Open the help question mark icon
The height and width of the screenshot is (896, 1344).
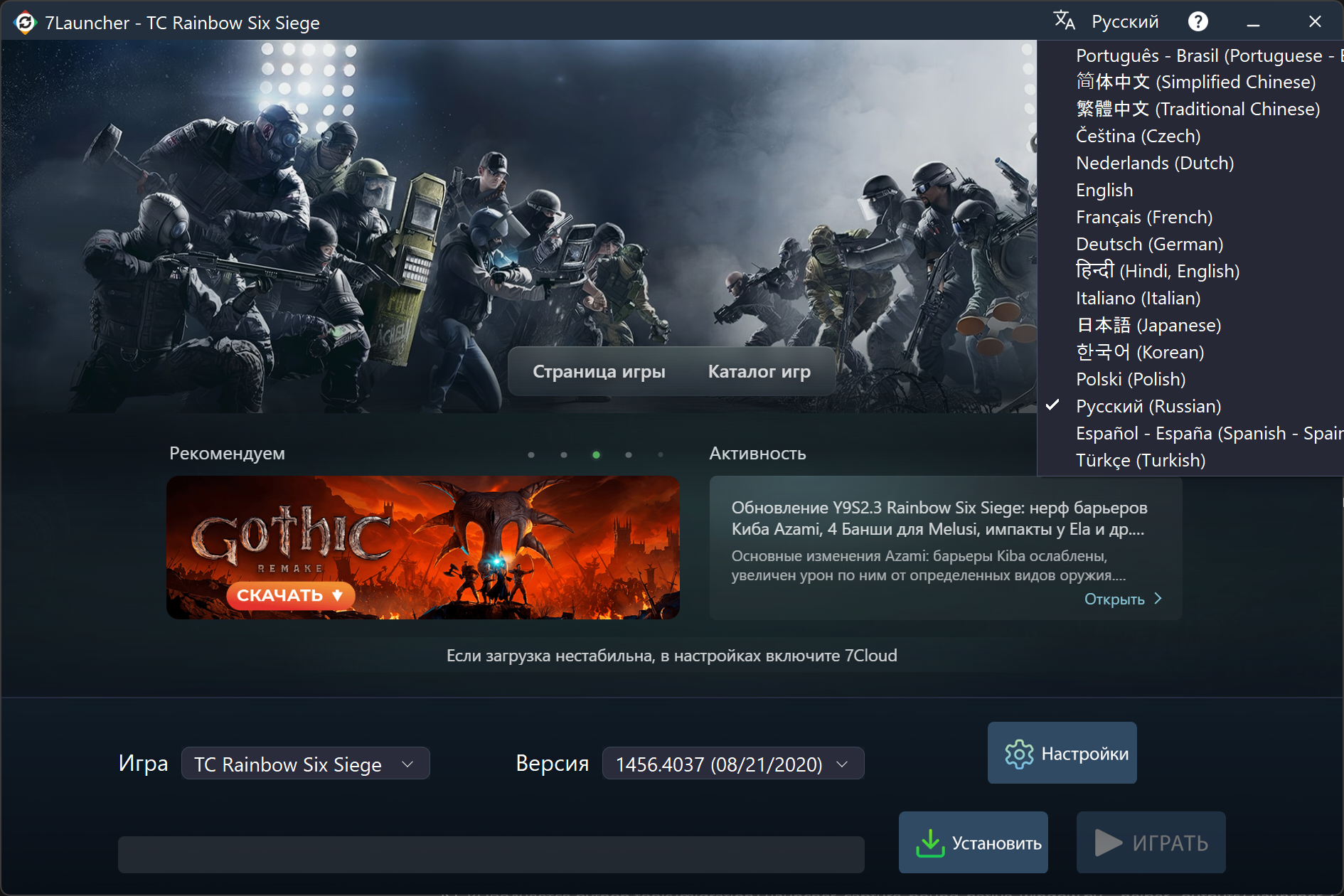point(1198,22)
